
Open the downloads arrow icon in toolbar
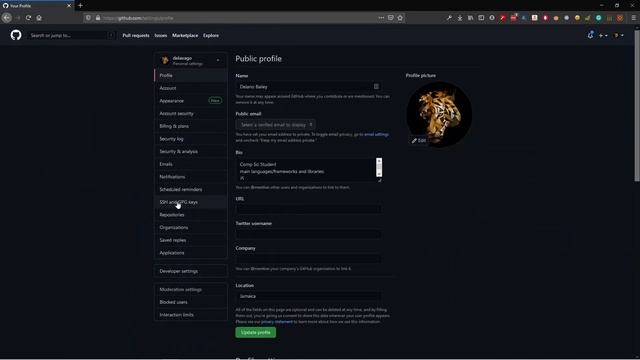(x=460, y=18)
